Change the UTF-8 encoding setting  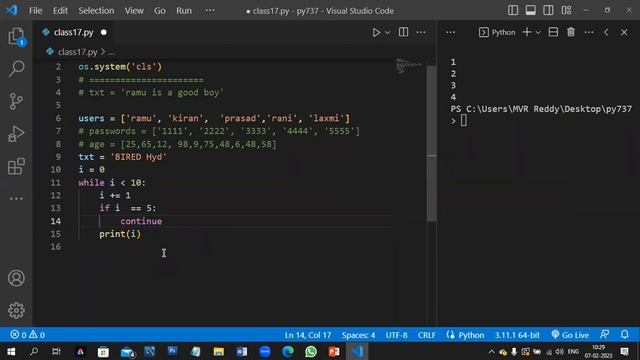(x=396, y=335)
